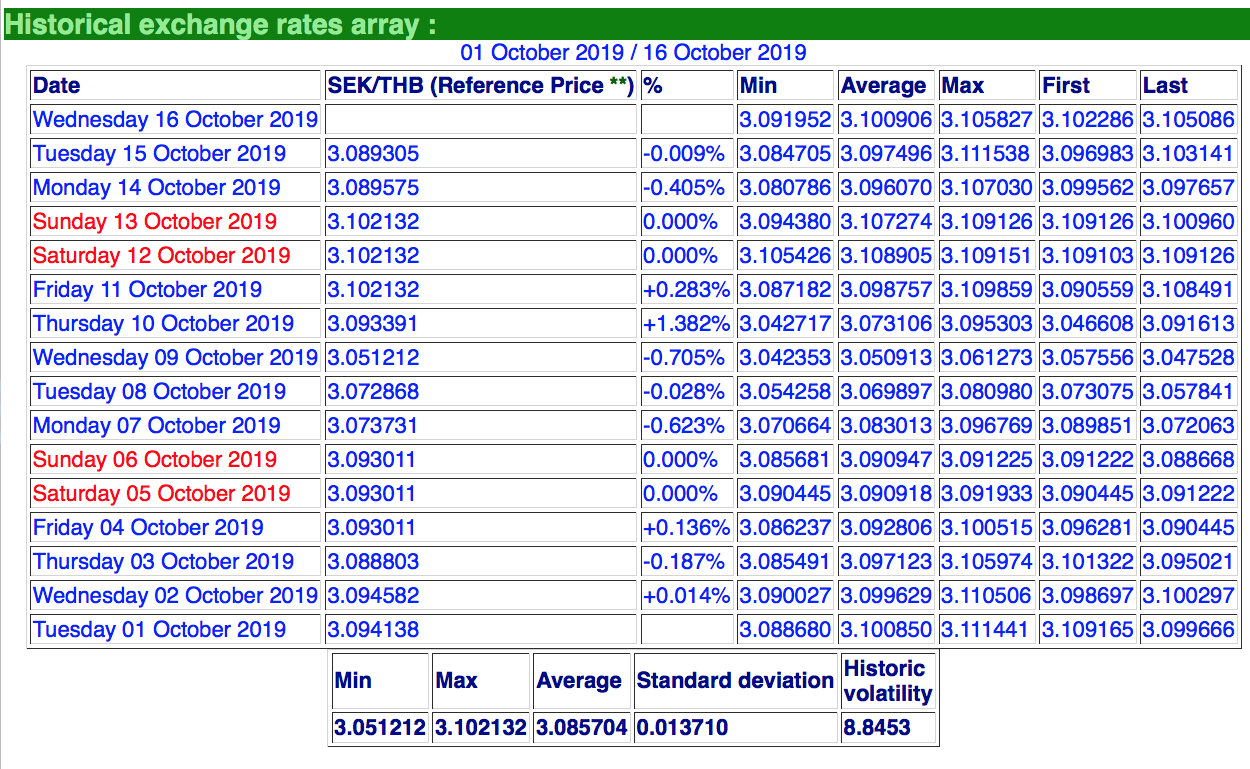Open Tuesday 08 October 2019 link

coord(159,392)
